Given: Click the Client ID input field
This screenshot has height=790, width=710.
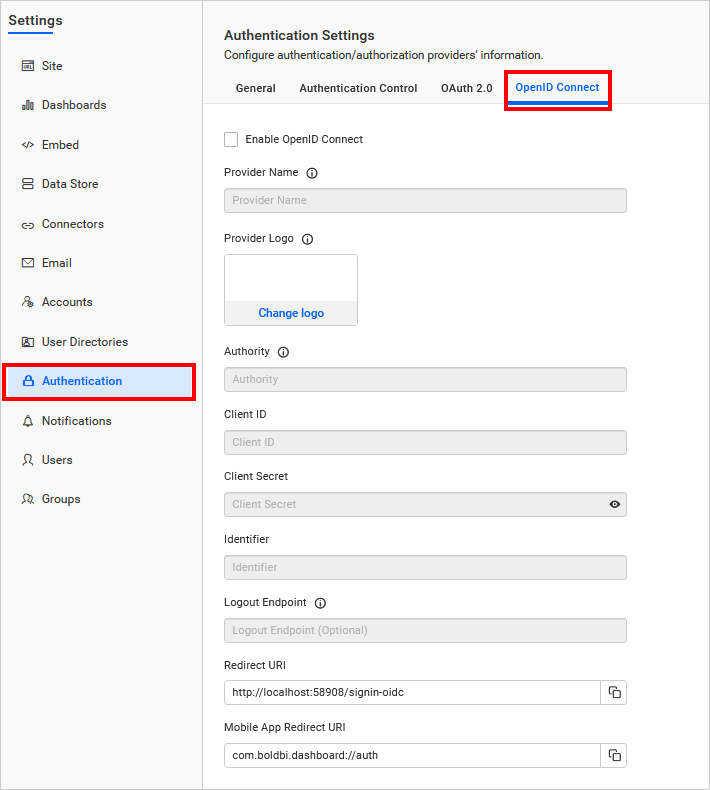Looking at the screenshot, I should pyautogui.click(x=425, y=442).
